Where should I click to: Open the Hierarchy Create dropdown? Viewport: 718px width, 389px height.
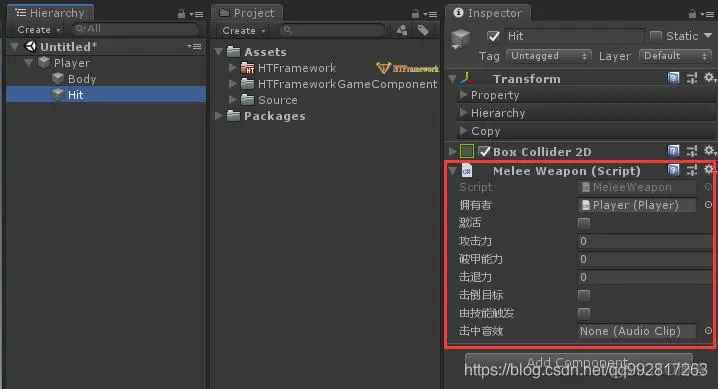click(38, 30)
